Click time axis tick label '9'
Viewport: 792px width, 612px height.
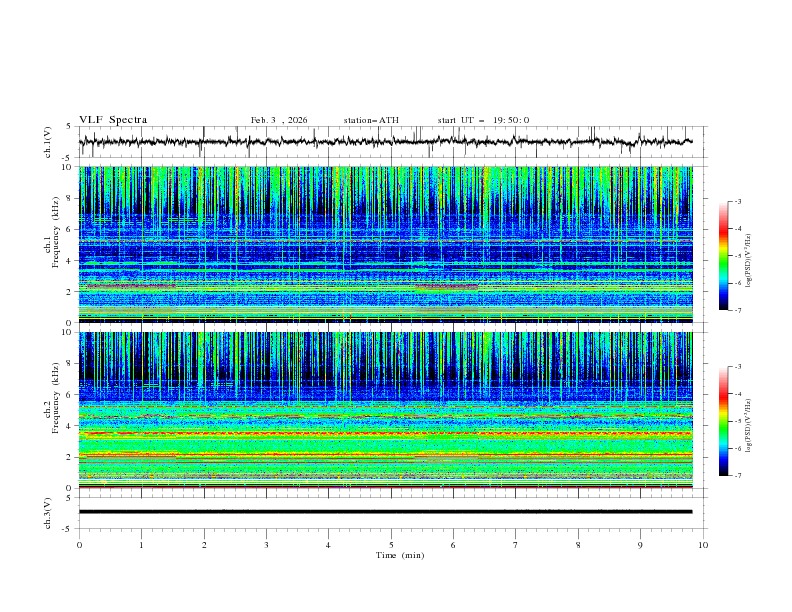tap(640, 545)
